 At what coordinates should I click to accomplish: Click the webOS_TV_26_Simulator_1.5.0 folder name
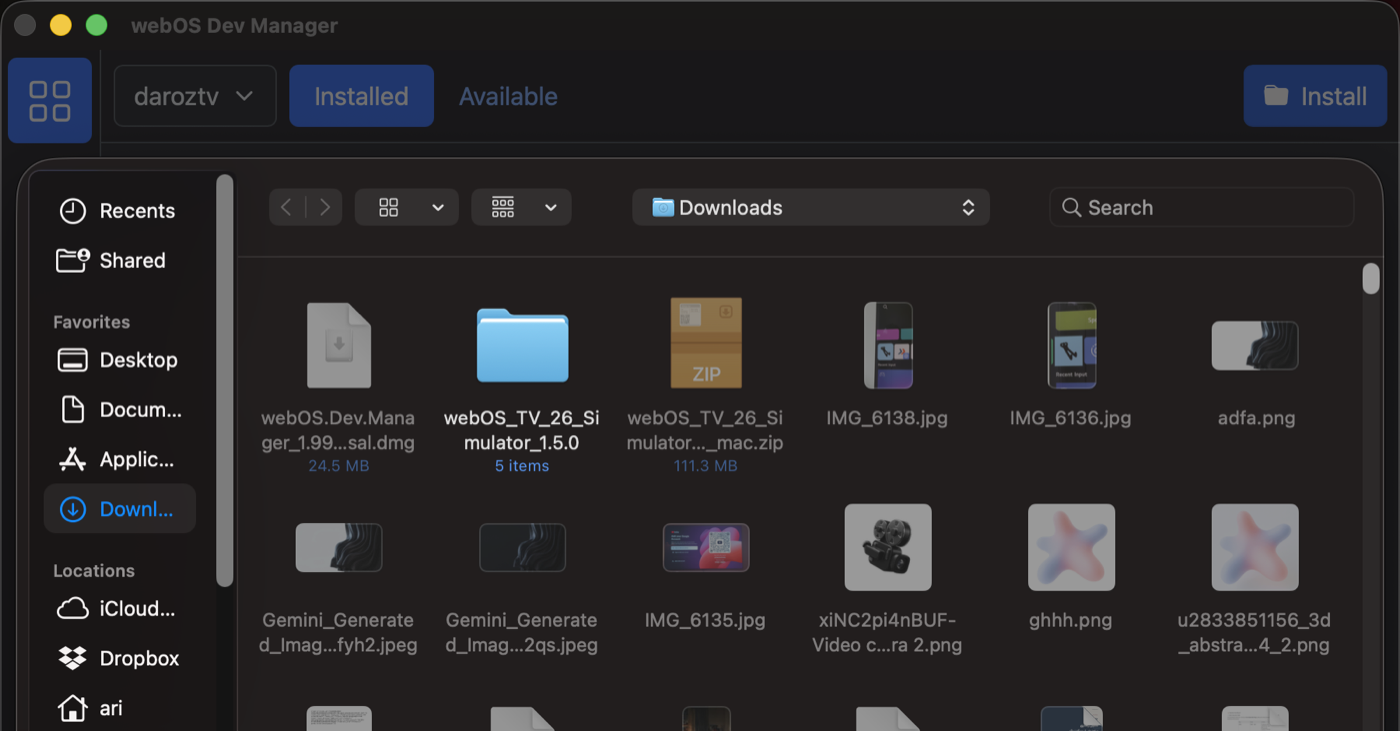tap(522, 430)
